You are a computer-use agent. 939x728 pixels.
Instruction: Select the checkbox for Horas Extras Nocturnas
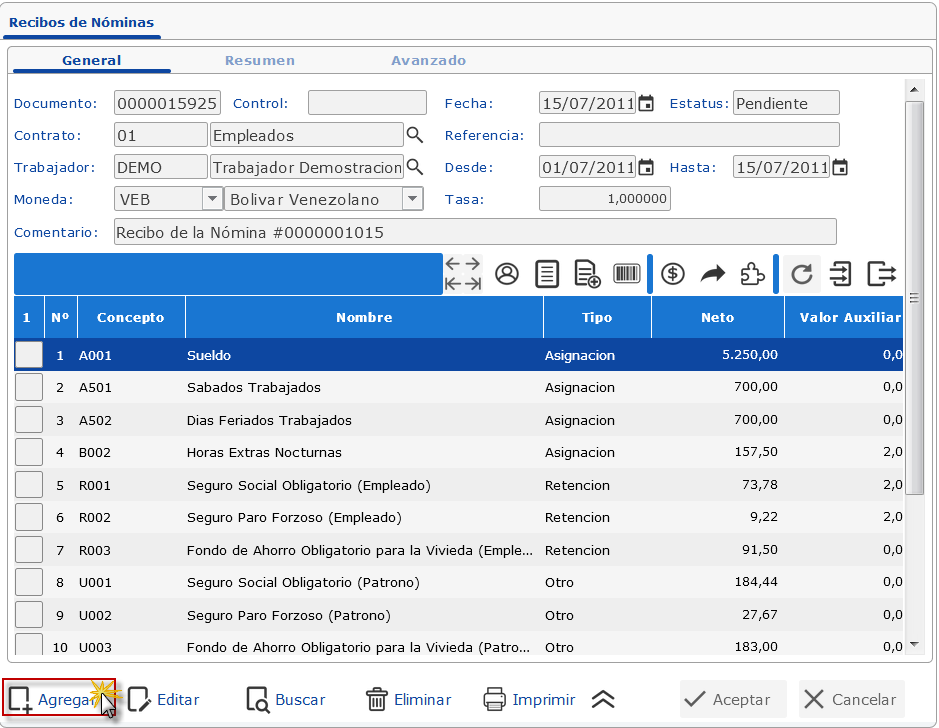click(29, 452)
